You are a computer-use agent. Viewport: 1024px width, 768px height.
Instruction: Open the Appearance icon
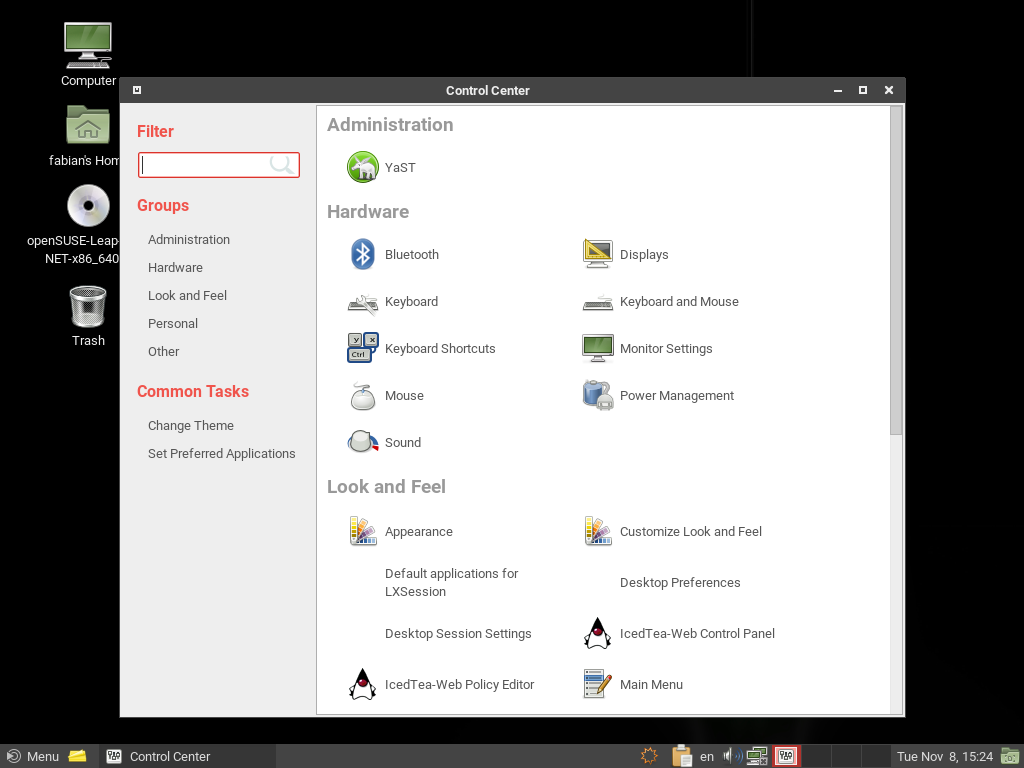[363, 531]
